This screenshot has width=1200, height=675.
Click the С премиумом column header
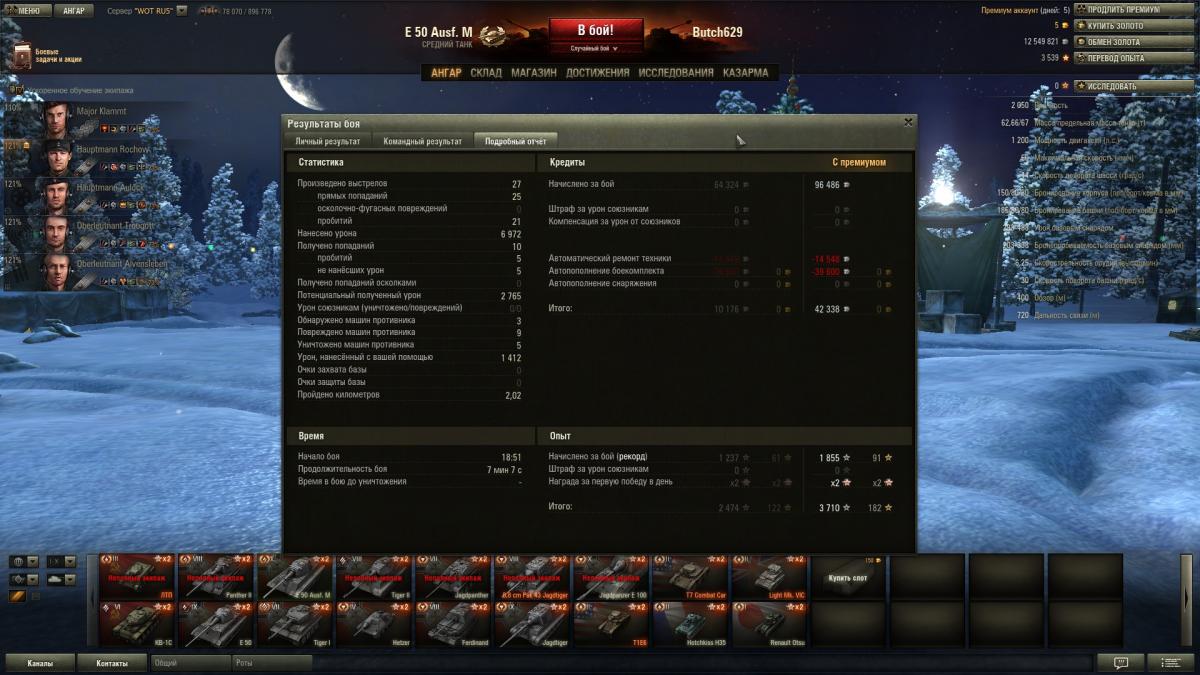click(859, 162)
